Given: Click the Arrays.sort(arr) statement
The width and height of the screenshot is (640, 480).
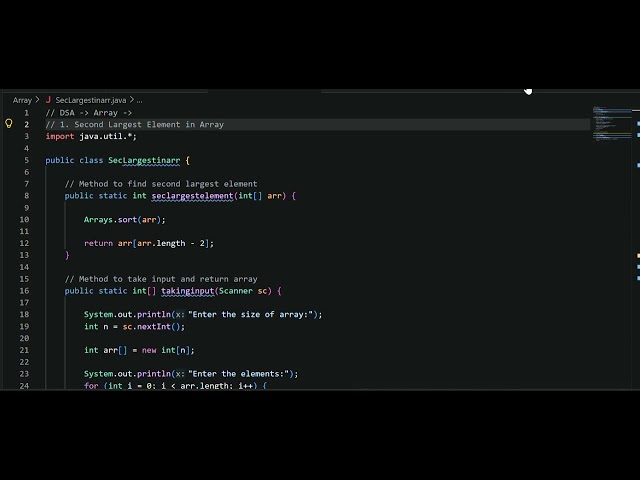Looking at the screenshot, I should click(x=124, y=220).
